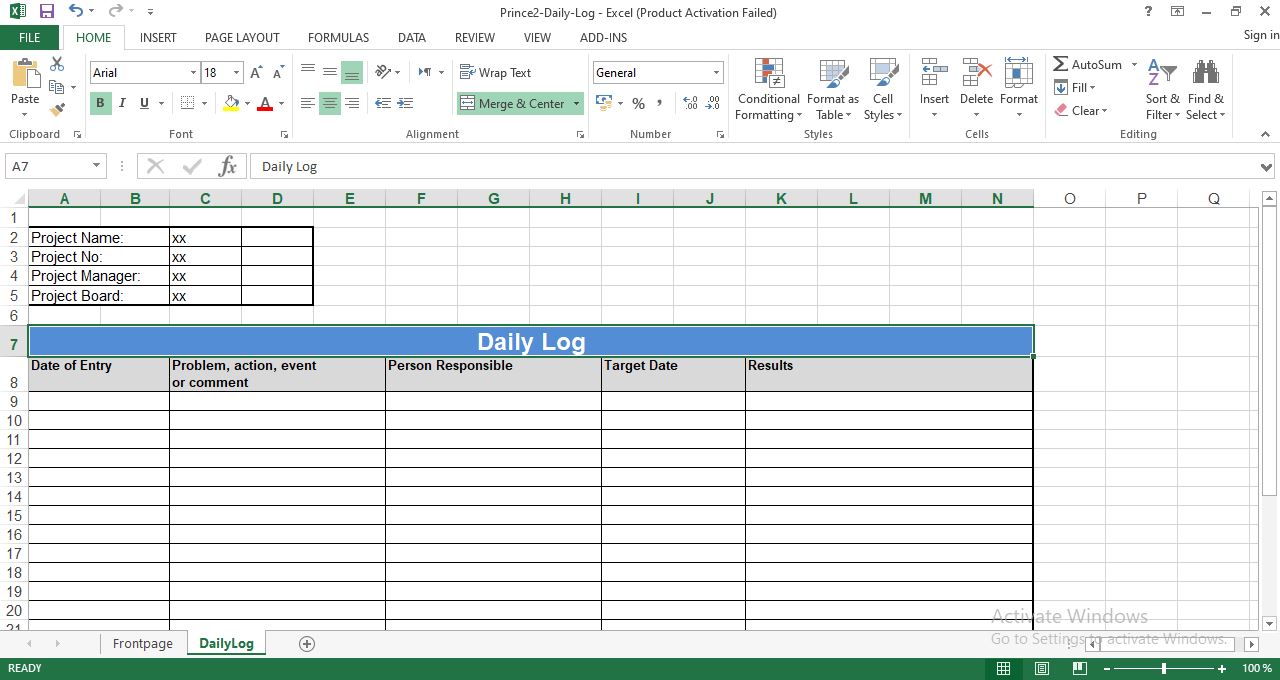
Task: Expand the formula bar
Action: 1268,166
